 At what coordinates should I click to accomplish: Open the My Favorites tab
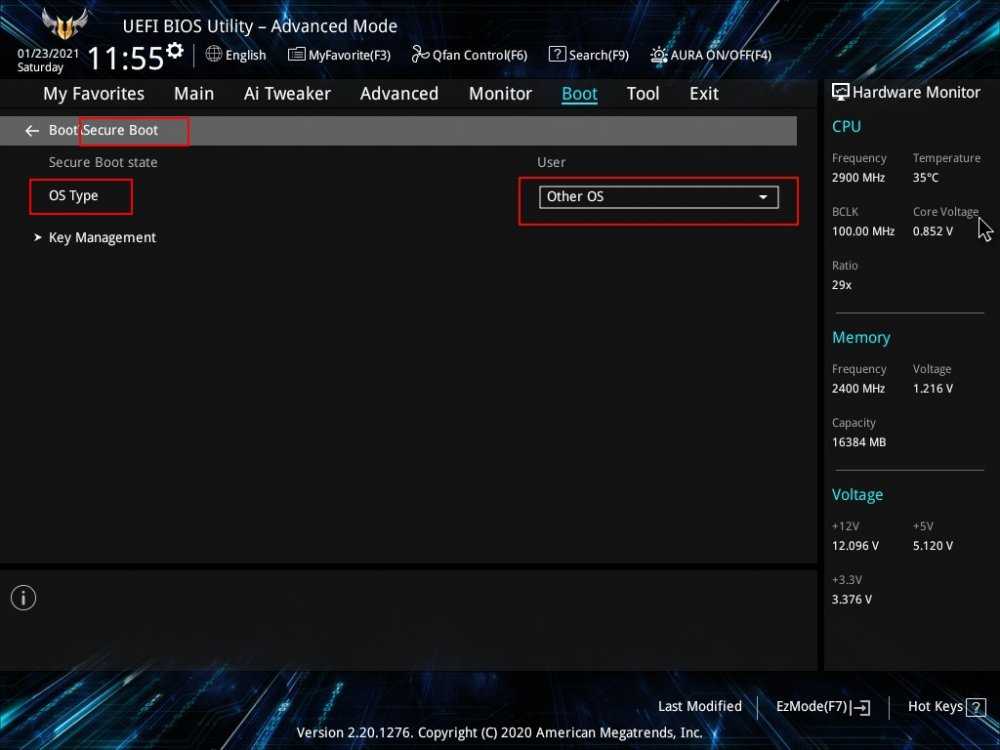(94, 94)
